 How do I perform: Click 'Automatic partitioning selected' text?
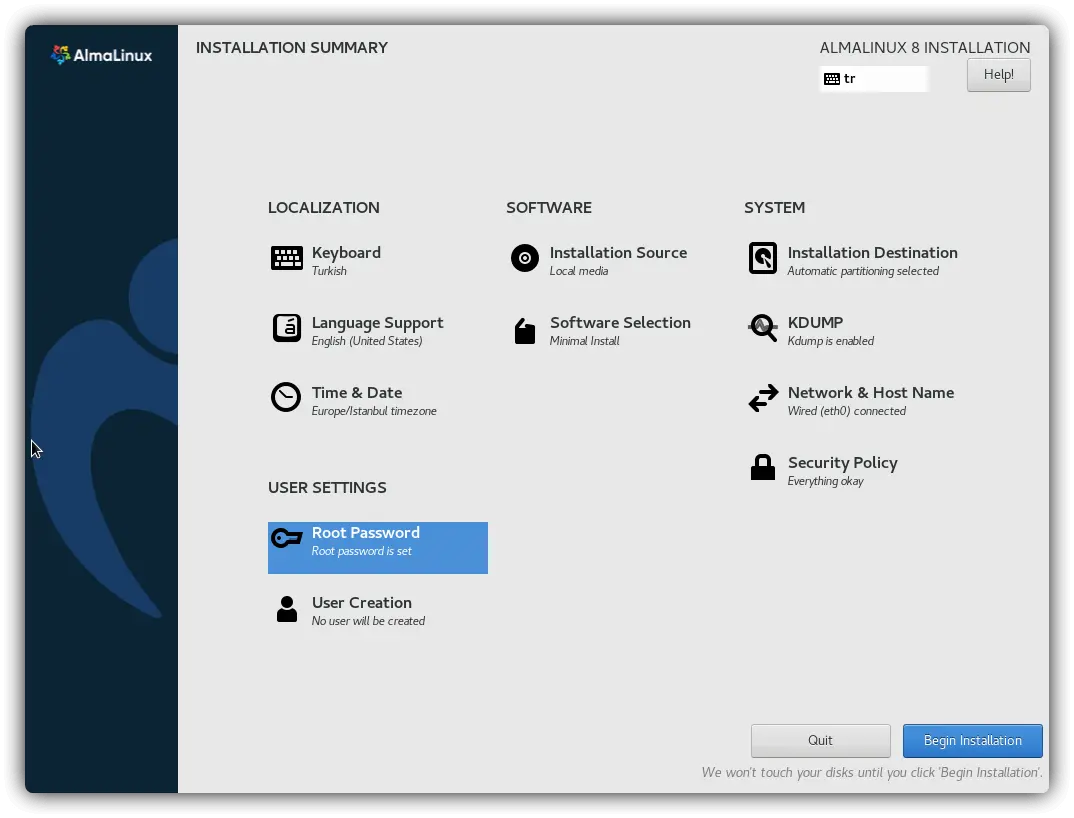point(863,271)
